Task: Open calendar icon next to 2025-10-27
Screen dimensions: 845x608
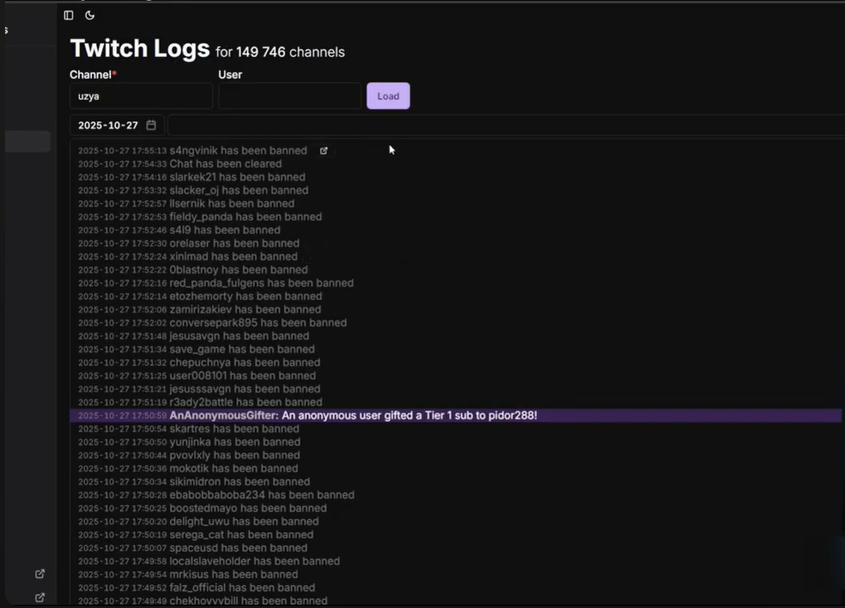Action: [x=151, y=125]
